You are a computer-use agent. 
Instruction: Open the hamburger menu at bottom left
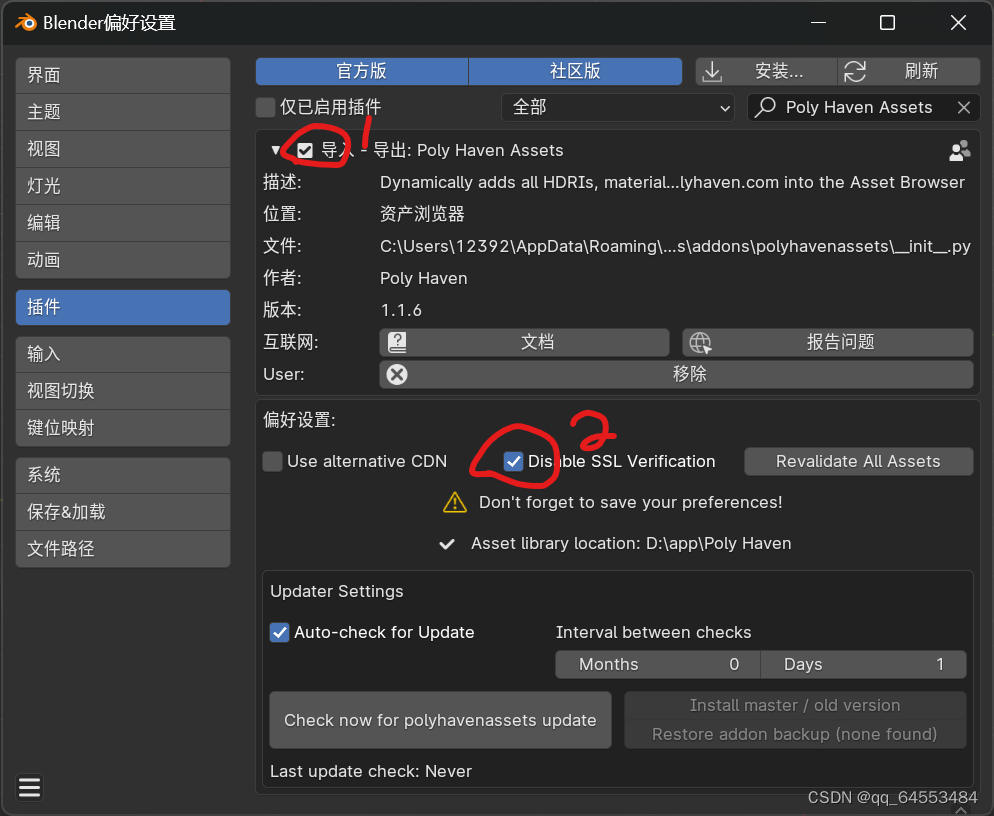(29, 787)
